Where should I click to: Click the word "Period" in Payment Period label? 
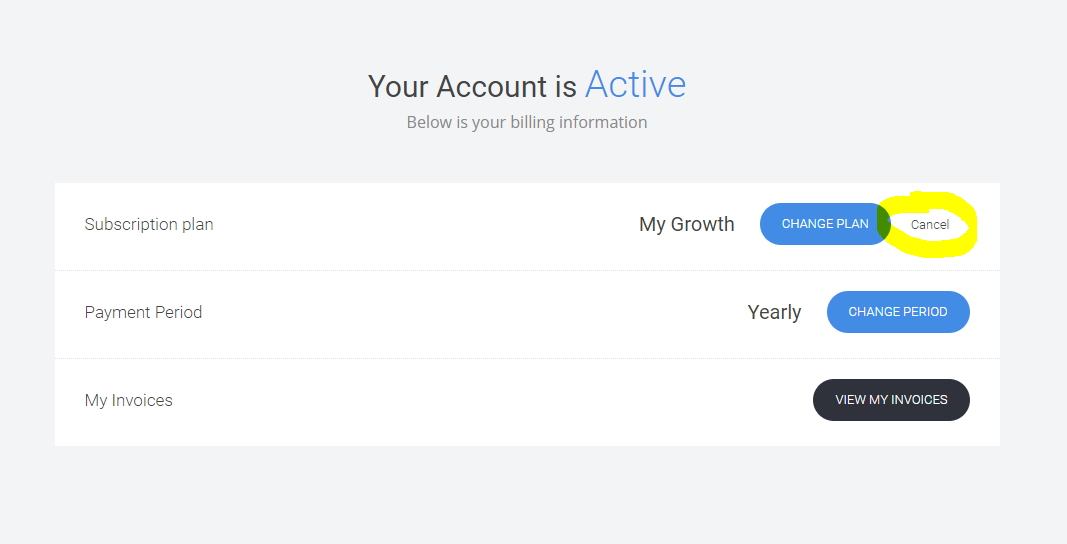pyautogui.click(x=178, y=313)
